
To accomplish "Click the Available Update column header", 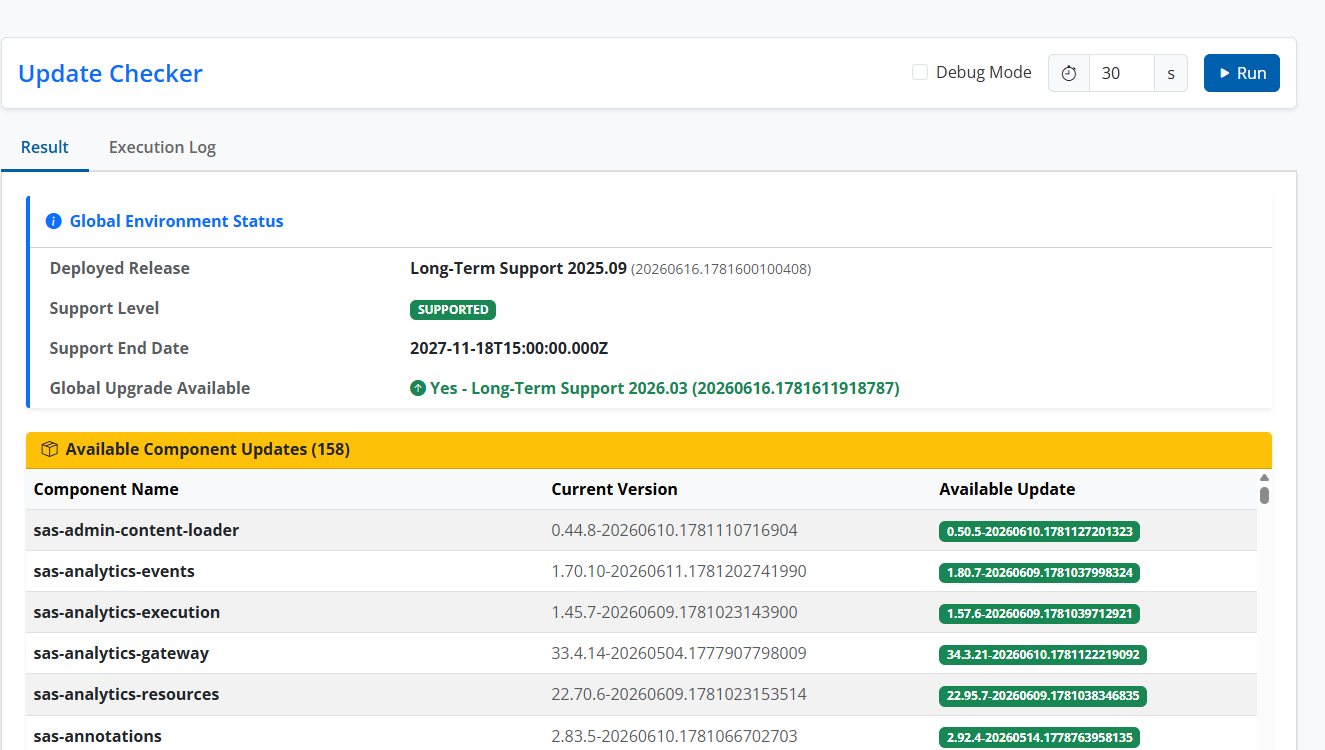I will click(1007, 489).
